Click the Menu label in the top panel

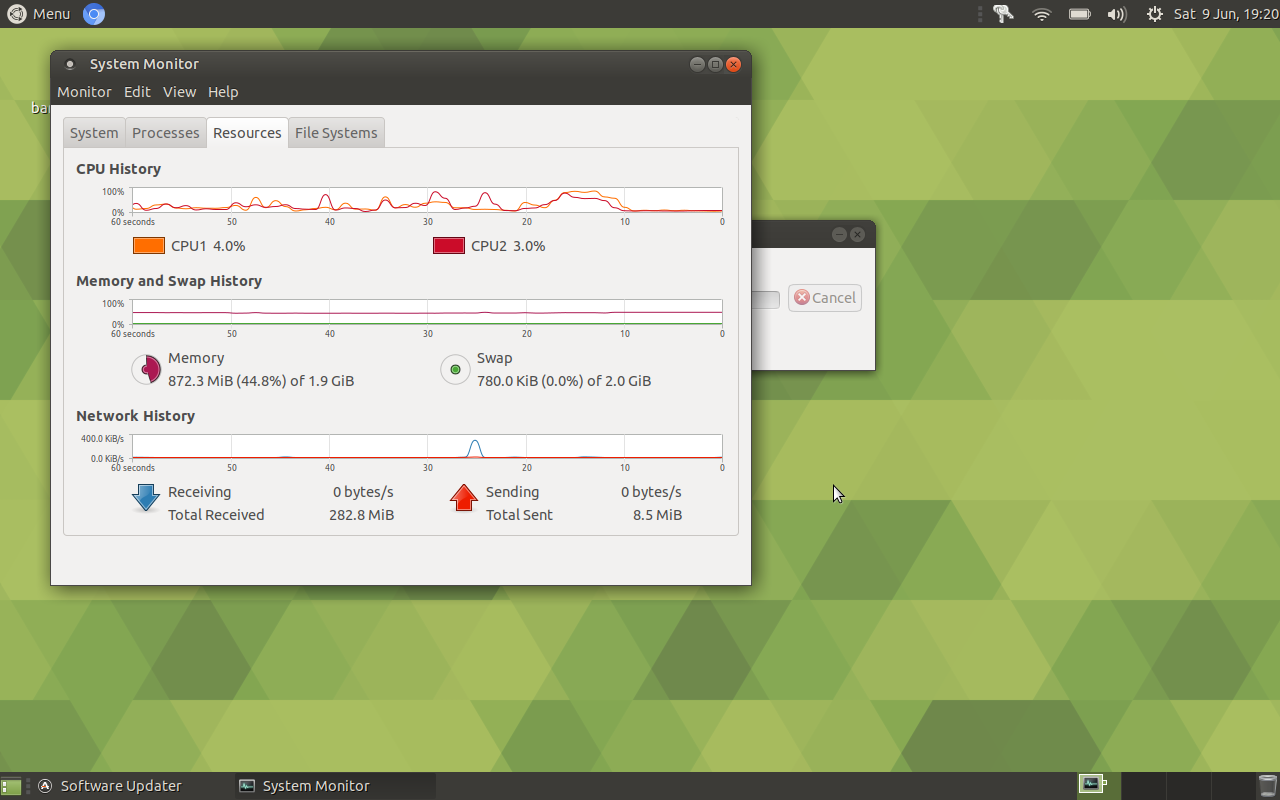pyautogui.click(x=51, y=14)
